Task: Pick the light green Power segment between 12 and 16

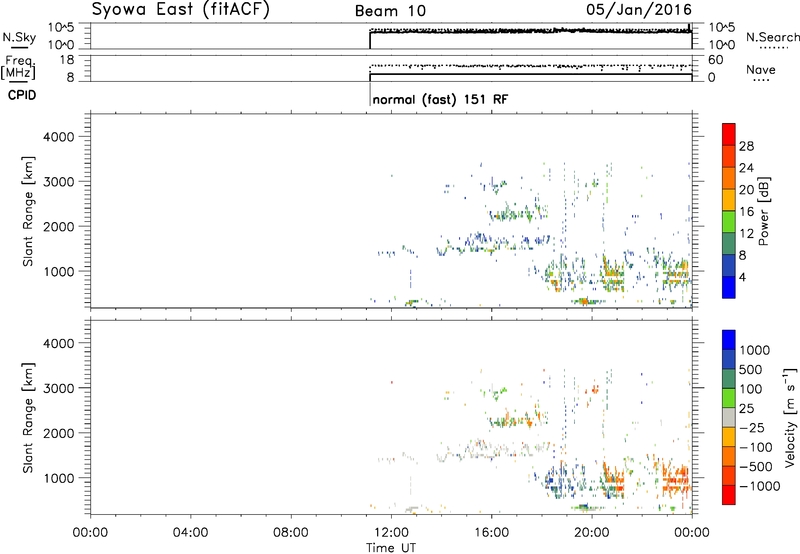Action: click(x=729, y=221)
